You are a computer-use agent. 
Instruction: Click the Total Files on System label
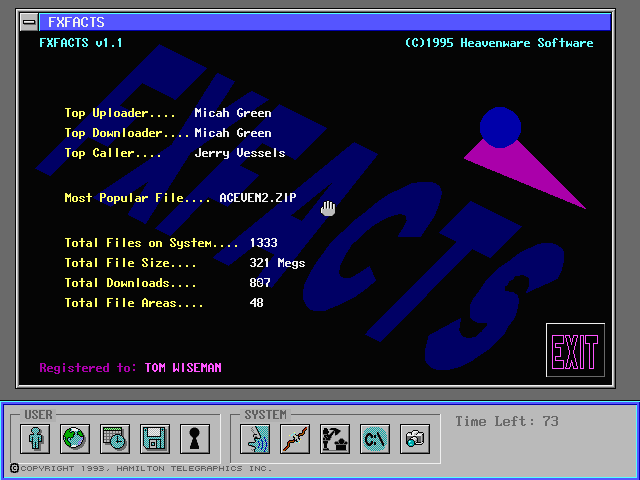pos(151,243)
